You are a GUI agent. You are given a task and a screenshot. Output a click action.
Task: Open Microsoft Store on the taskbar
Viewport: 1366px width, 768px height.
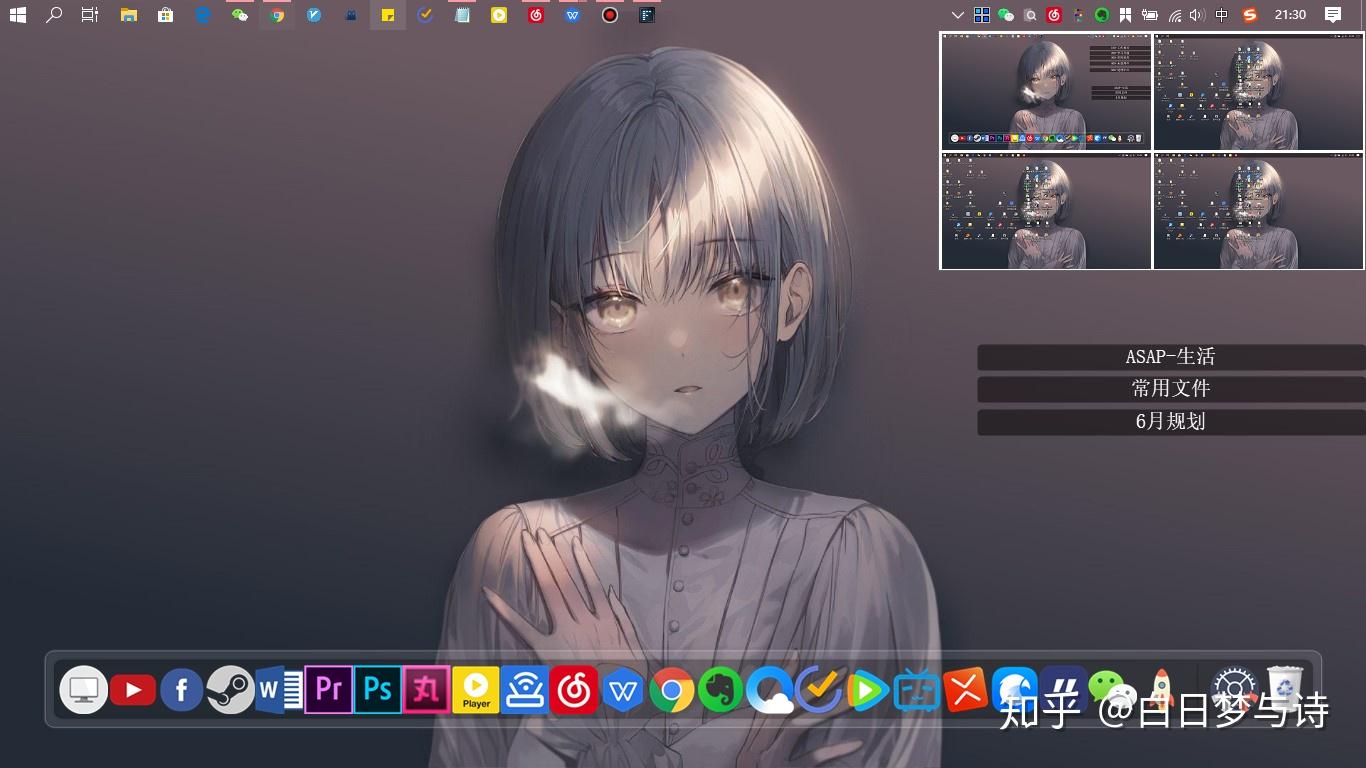click(x=165, y=15)
